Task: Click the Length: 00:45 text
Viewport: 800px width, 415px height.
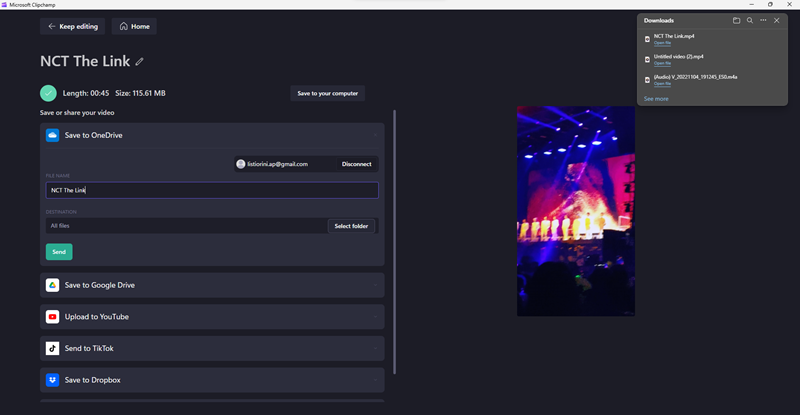Action: (86, 93)
